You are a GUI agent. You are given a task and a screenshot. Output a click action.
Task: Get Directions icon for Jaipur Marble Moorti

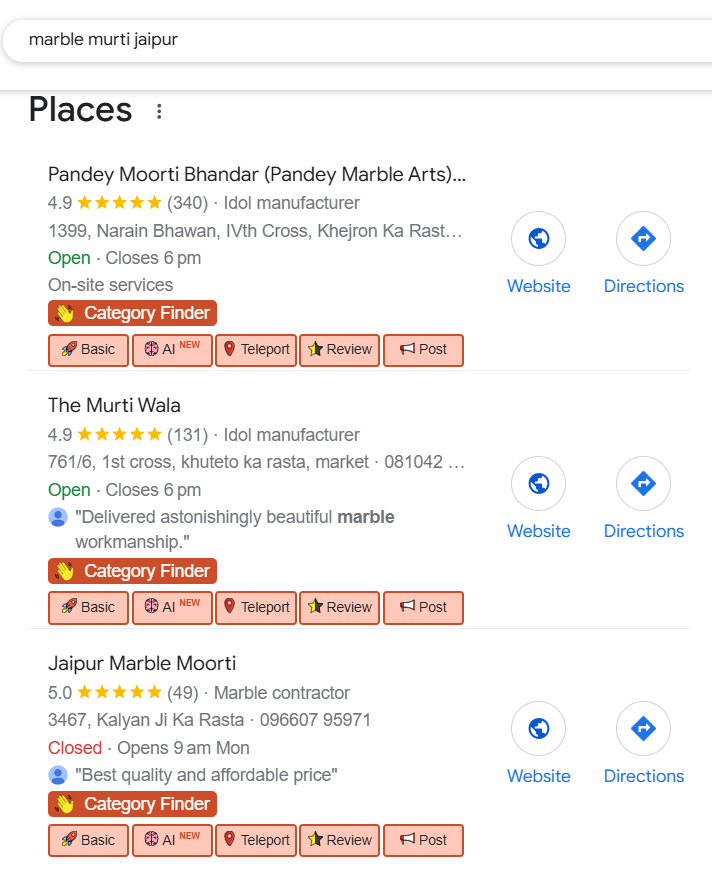coord(643,729)
